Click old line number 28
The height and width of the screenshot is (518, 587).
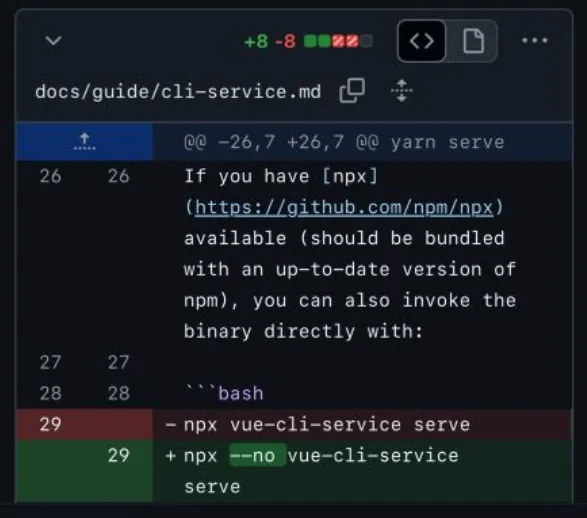[50, 393]
